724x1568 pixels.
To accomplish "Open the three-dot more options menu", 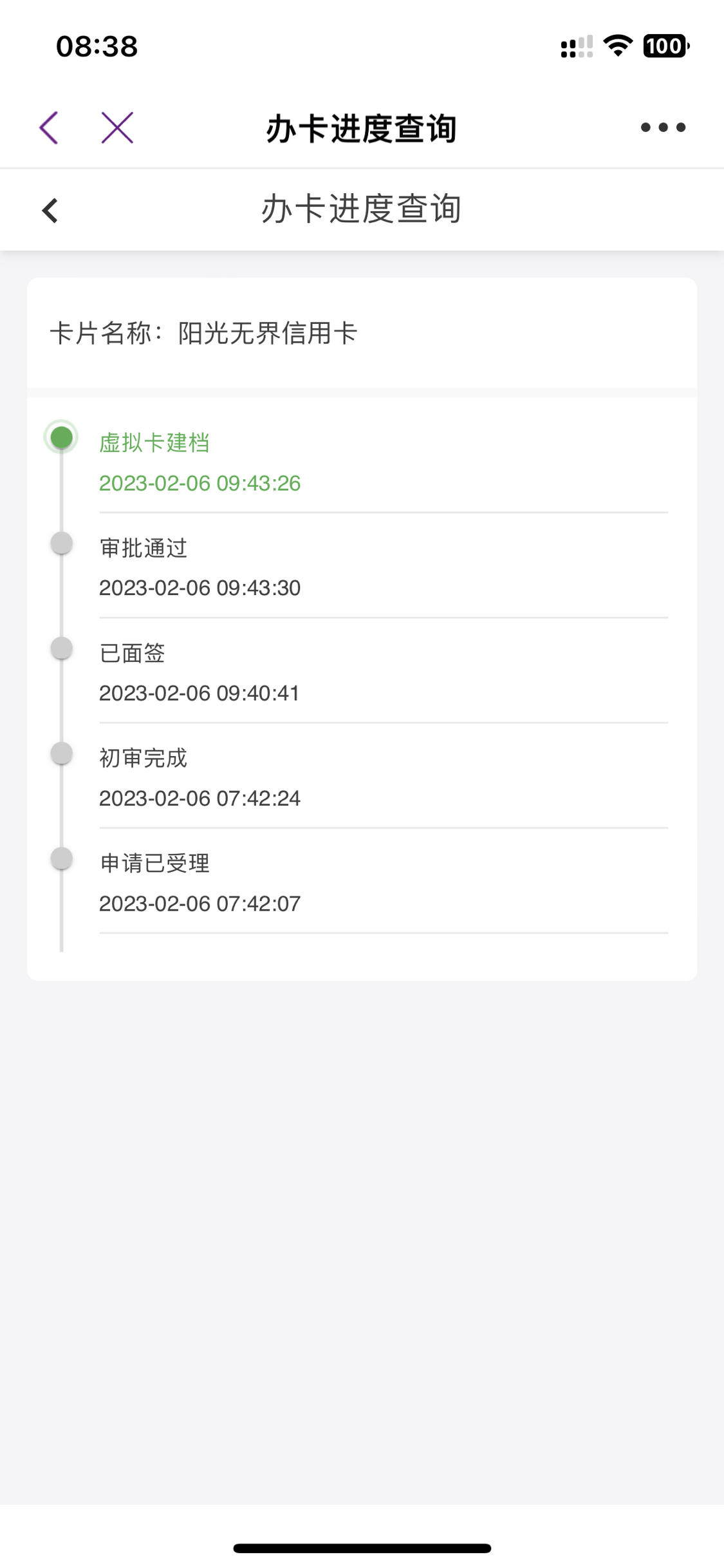I will point(663,128).
